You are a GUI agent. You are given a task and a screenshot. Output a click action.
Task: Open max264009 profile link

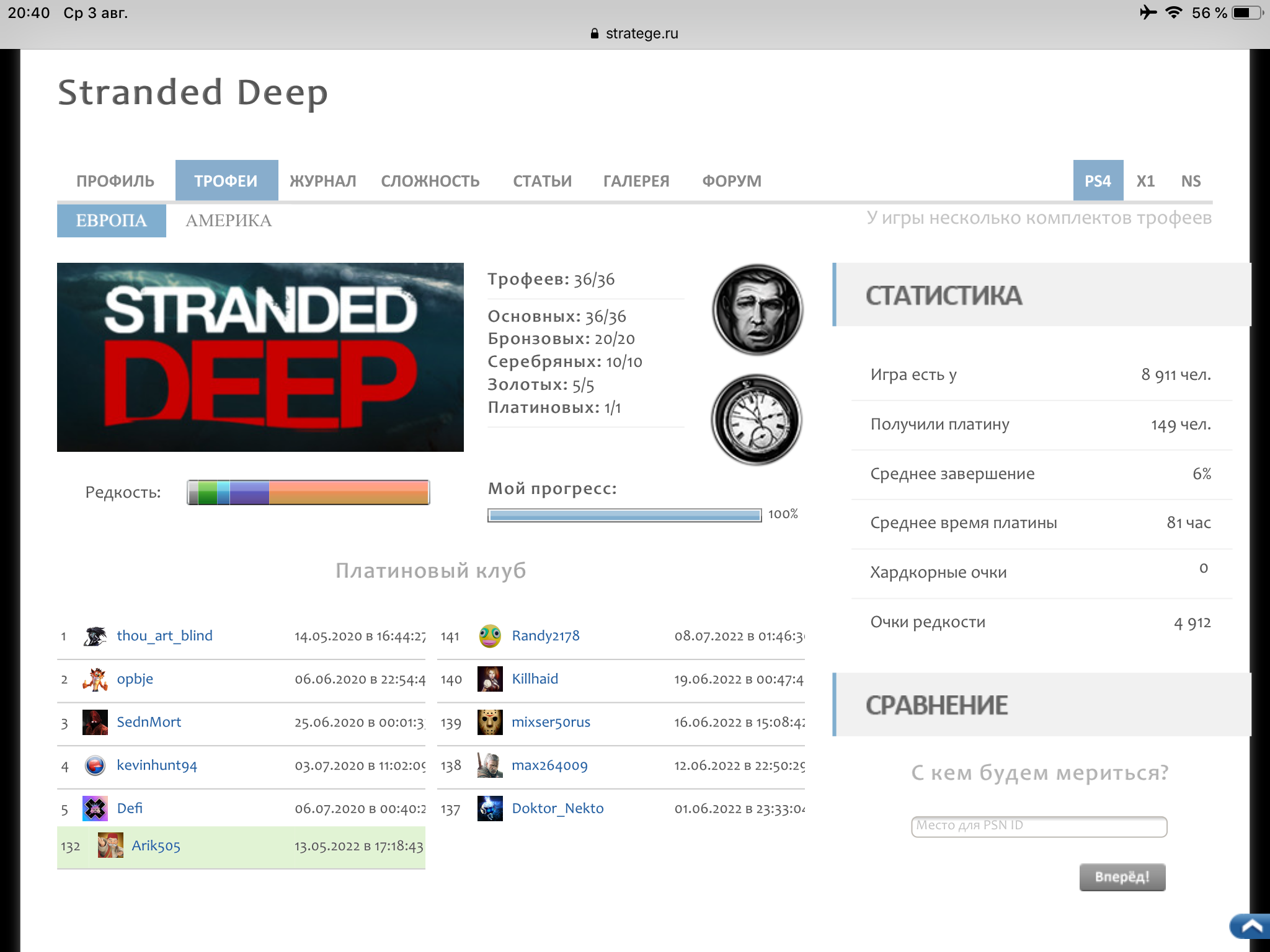pyautogui.click(x=550, y=765)
